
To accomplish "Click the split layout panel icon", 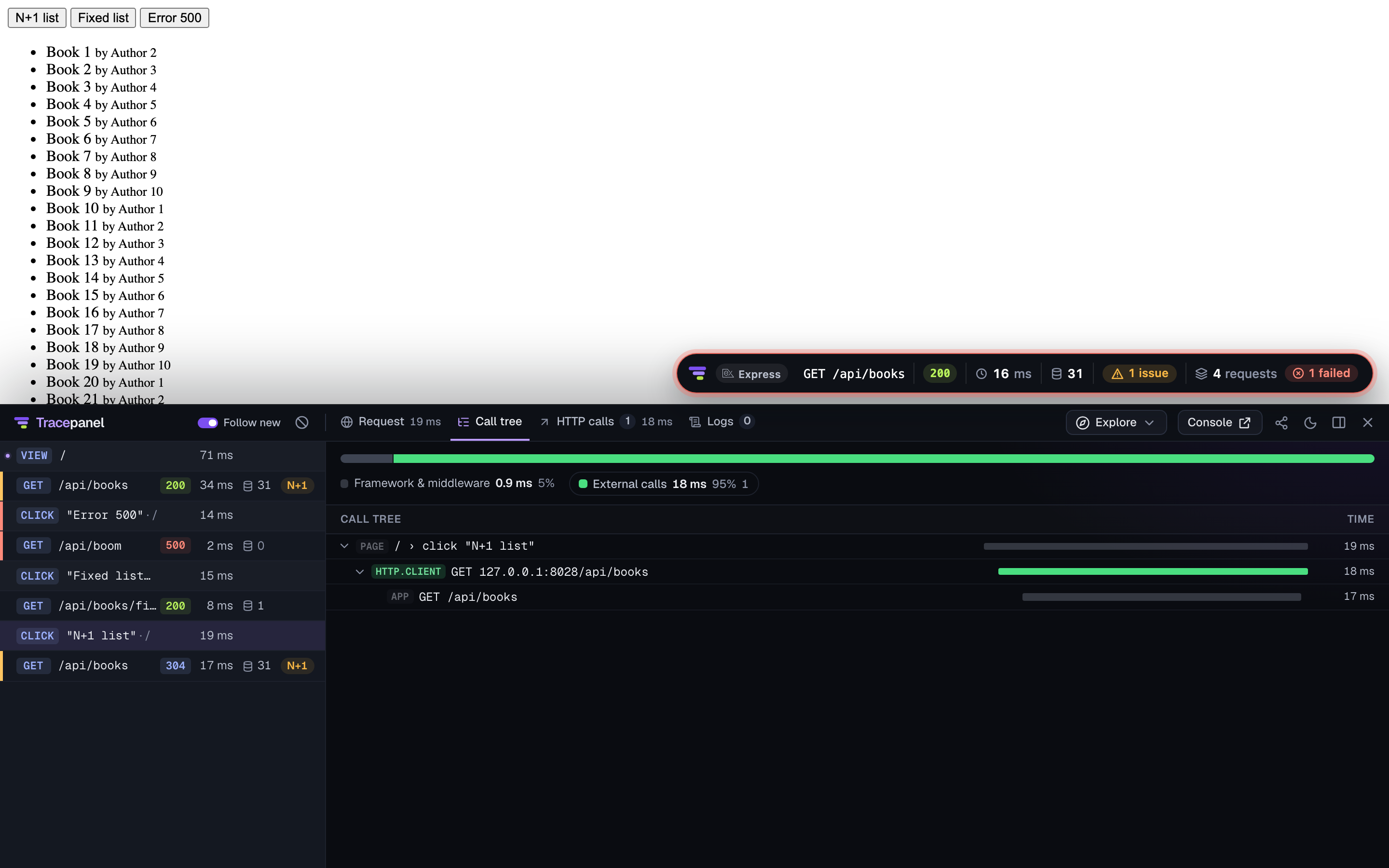I will click(x=1338, y=422).
